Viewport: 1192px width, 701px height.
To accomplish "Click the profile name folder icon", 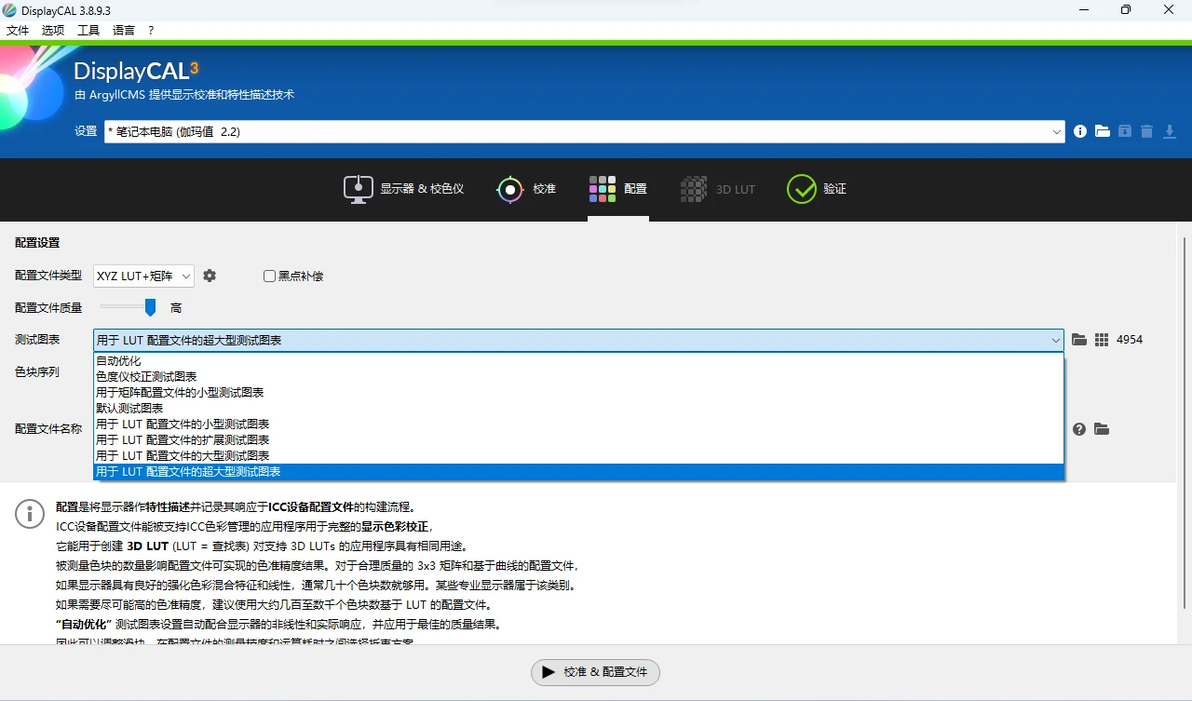I will [x=1102, y=430].
